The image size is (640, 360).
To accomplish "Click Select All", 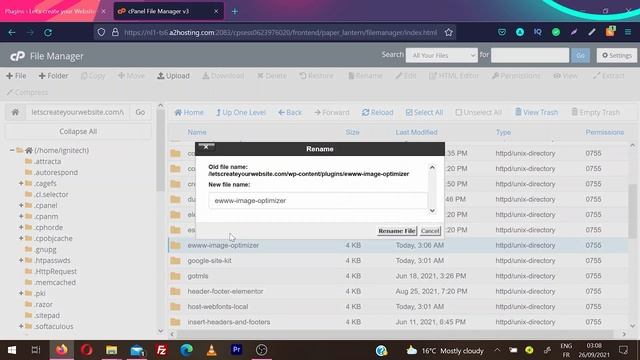I will (424, 112).
